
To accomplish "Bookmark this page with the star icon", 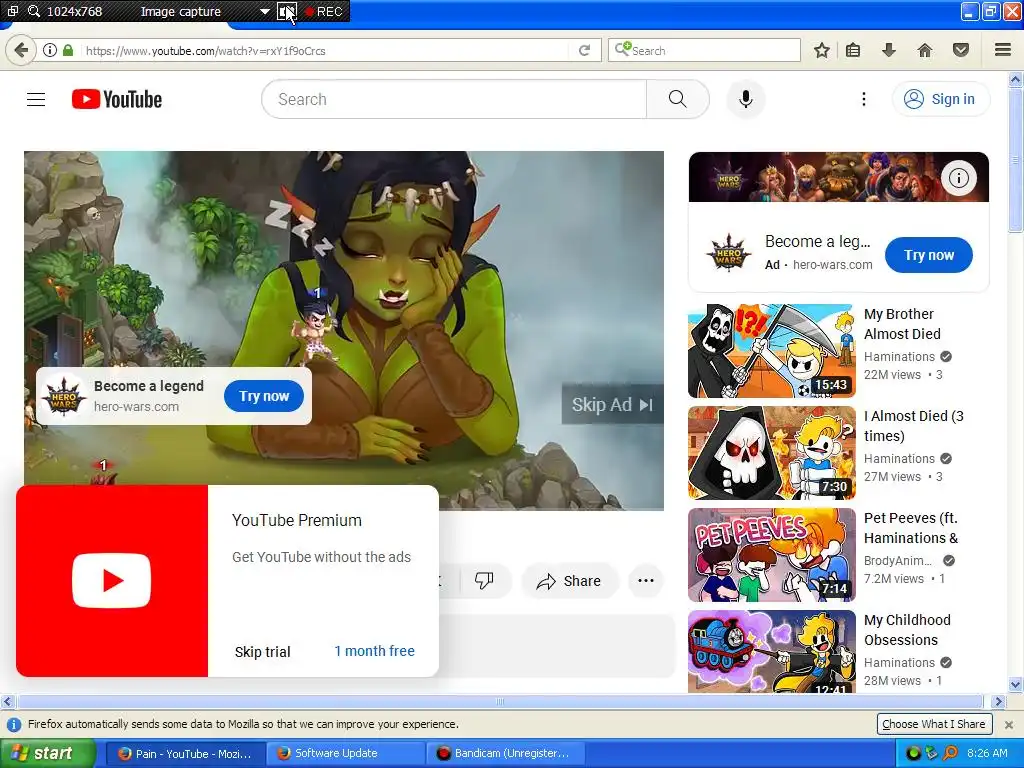I will (x=822, y=50).
